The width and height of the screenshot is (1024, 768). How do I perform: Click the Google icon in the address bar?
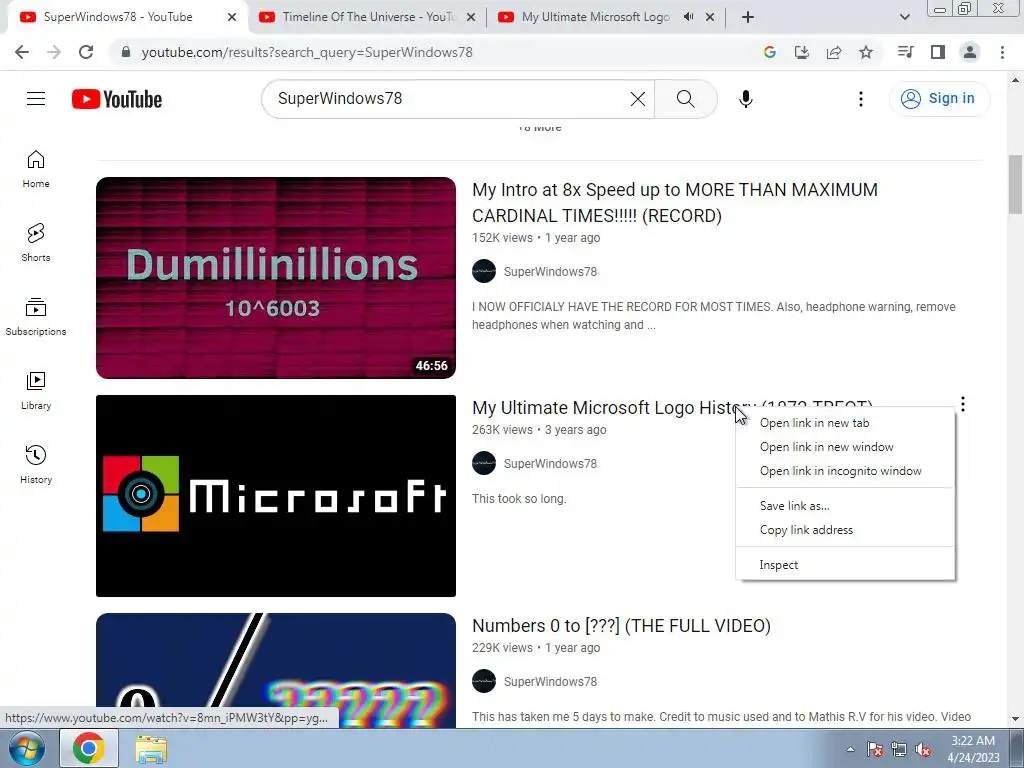click(770, 52)
